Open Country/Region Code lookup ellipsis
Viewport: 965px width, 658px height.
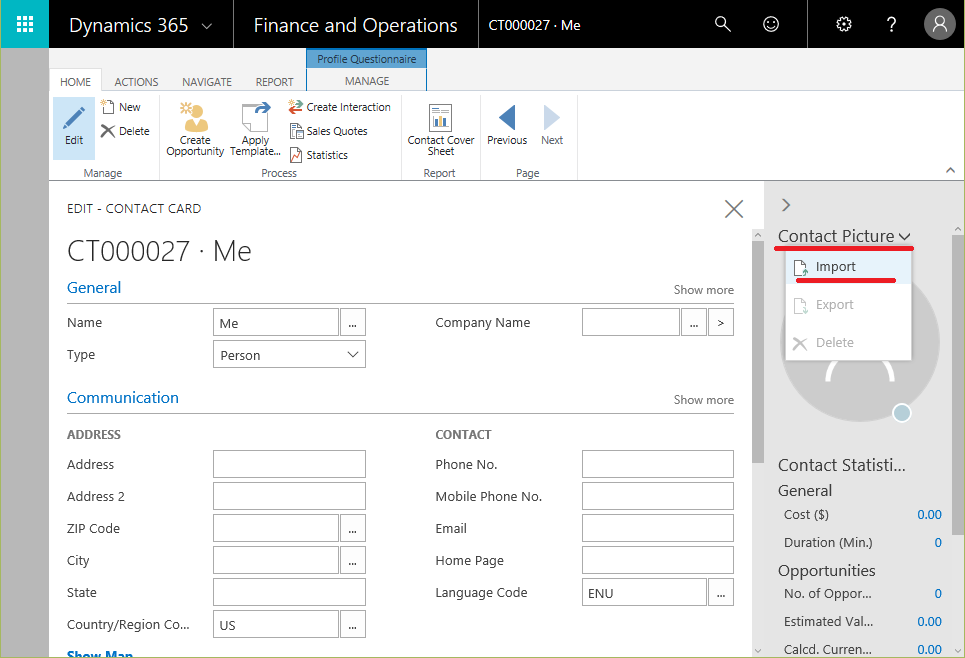pos(353,624)
